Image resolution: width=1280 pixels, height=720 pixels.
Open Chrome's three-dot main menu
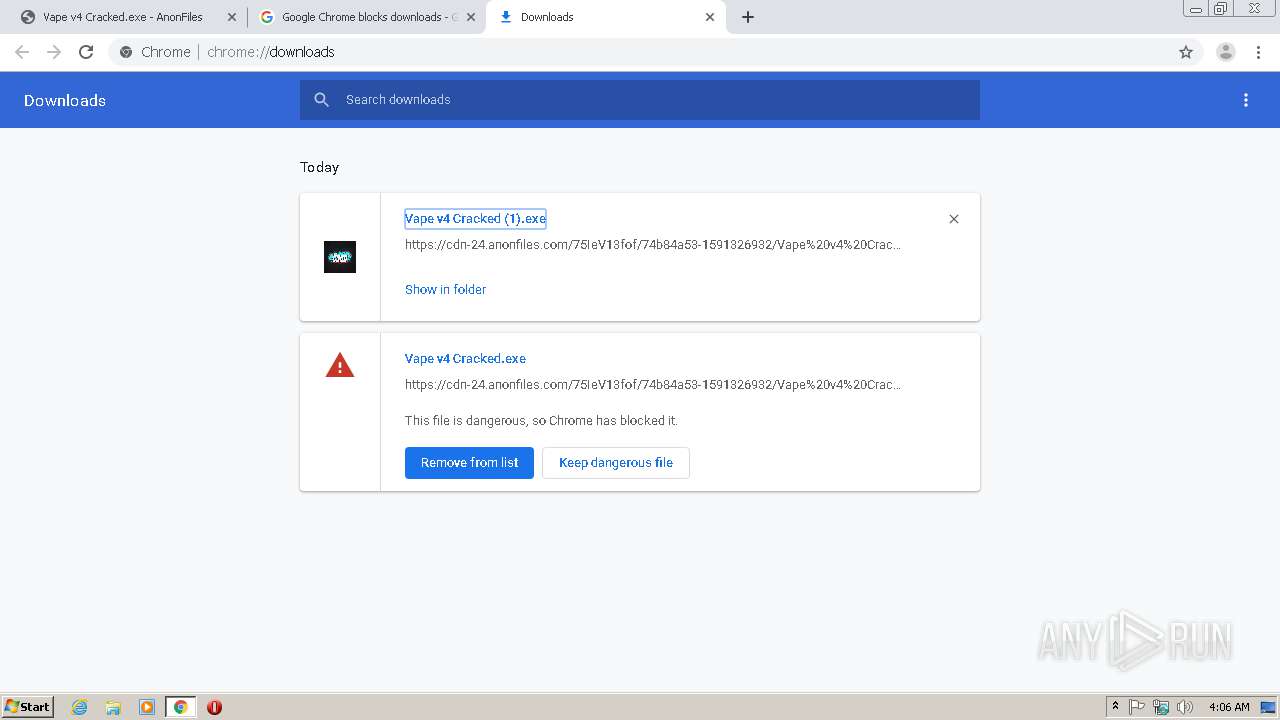point(1258,52)
